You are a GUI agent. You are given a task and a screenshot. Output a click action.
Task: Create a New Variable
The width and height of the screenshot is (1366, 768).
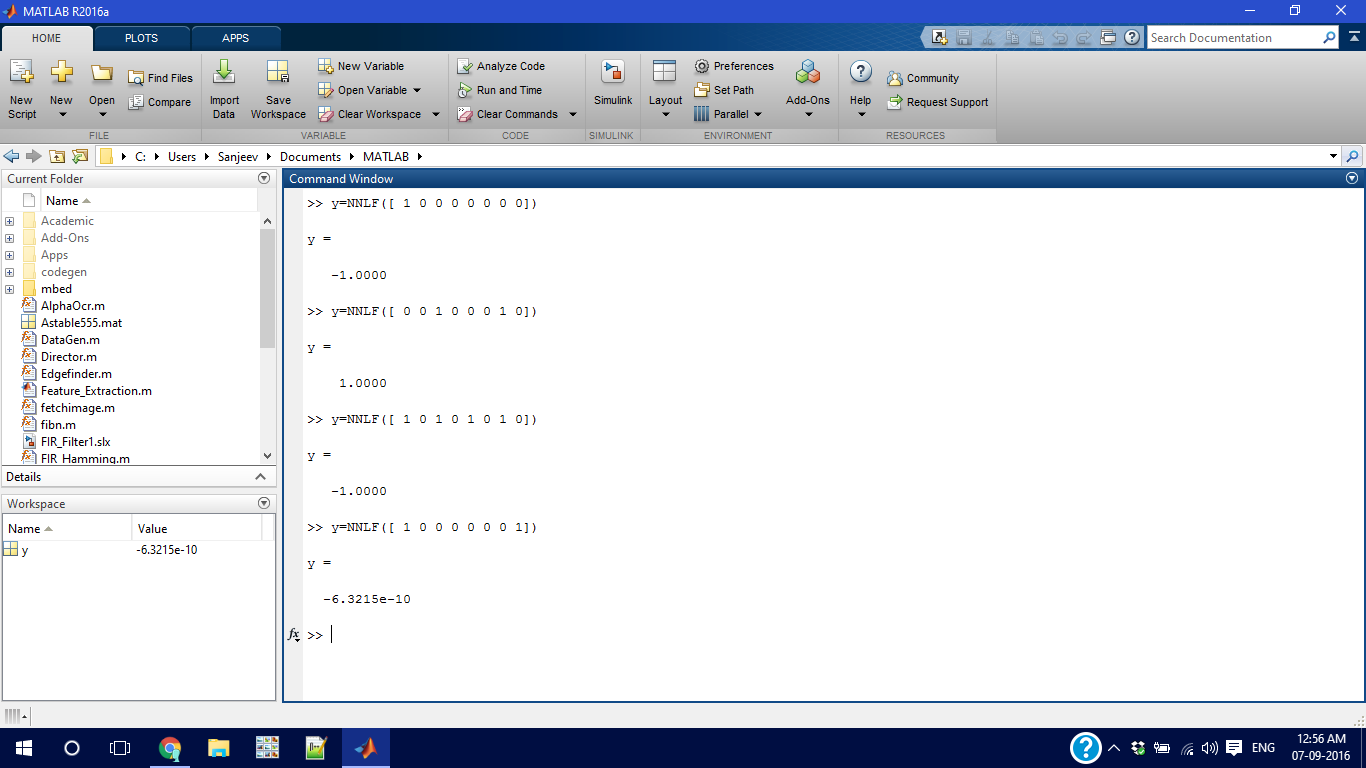pyautogui.click(x=361, y=66)
